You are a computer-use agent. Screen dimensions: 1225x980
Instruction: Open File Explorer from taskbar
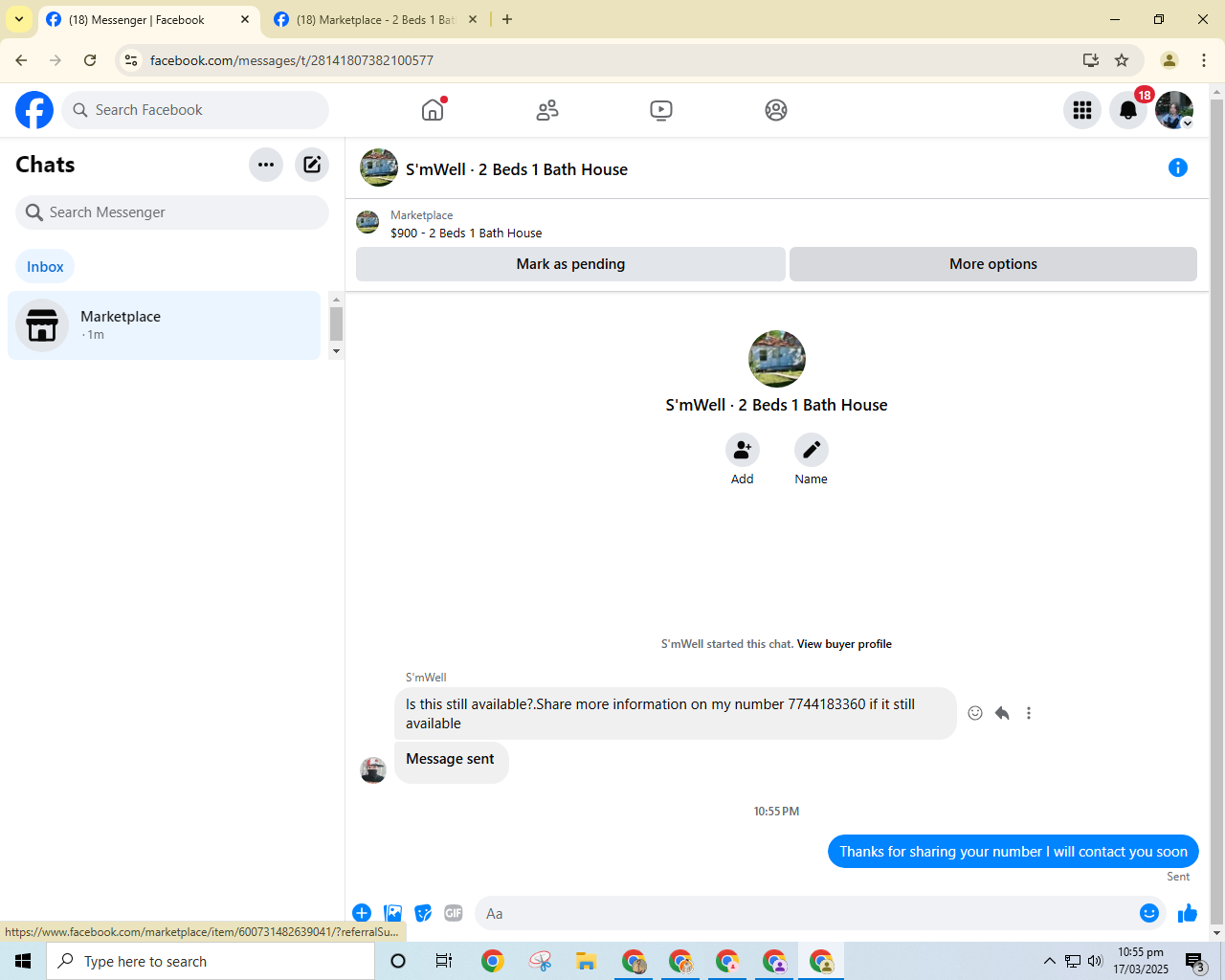tap(587, 961)
